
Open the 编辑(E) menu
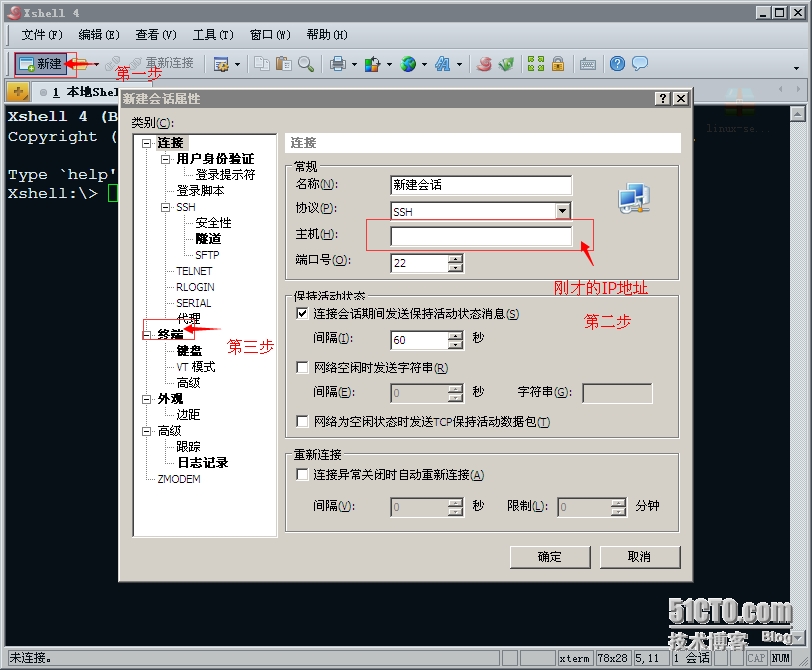(x=98, y=35)
